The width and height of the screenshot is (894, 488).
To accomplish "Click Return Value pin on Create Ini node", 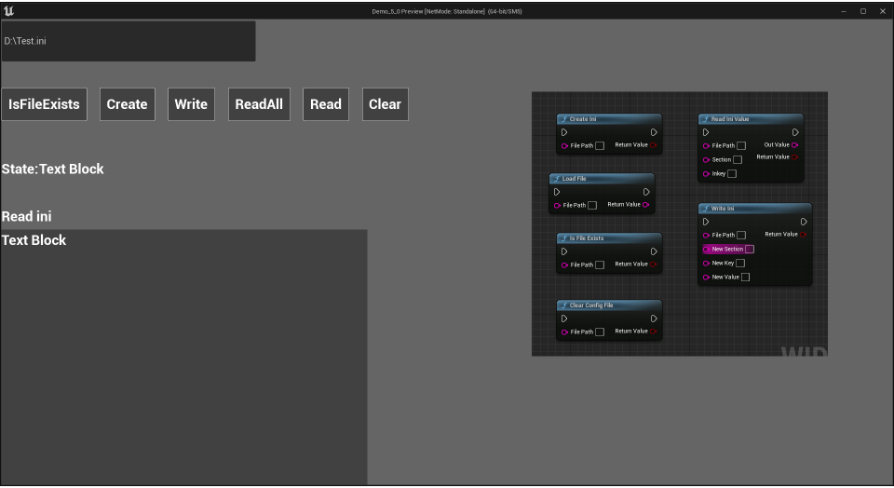I will point(653,145).
